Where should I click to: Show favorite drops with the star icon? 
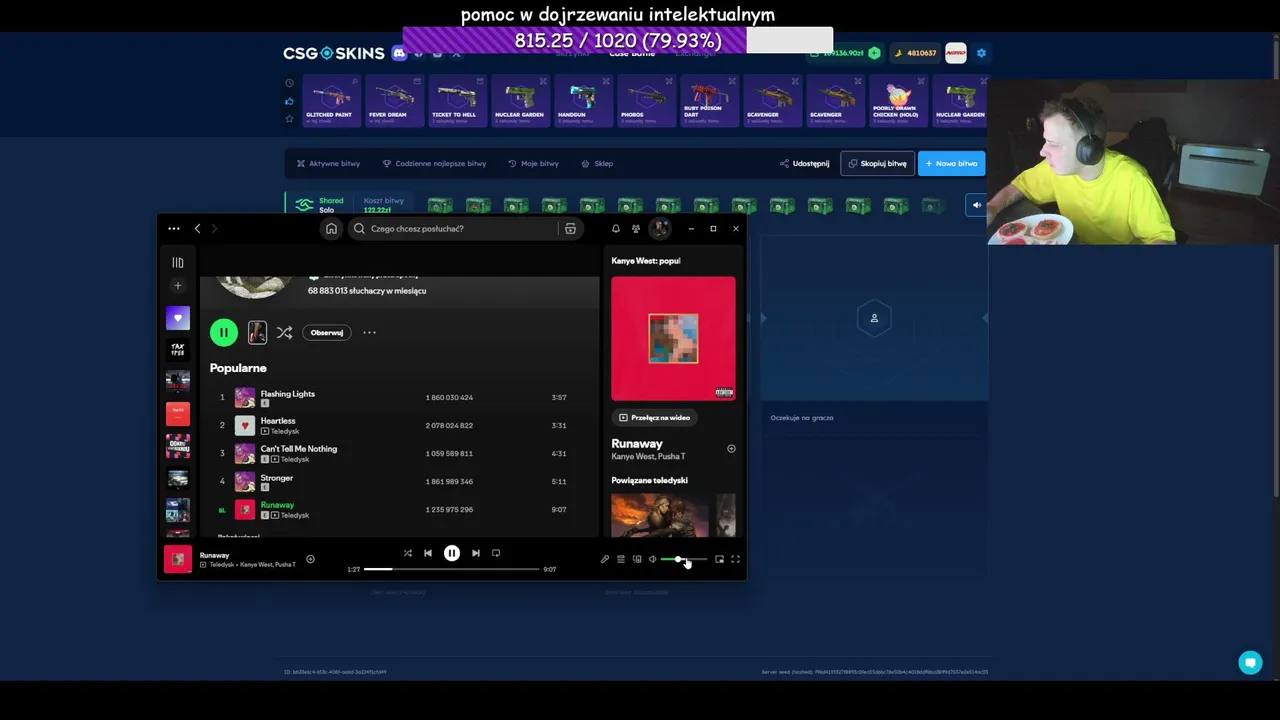290,119
